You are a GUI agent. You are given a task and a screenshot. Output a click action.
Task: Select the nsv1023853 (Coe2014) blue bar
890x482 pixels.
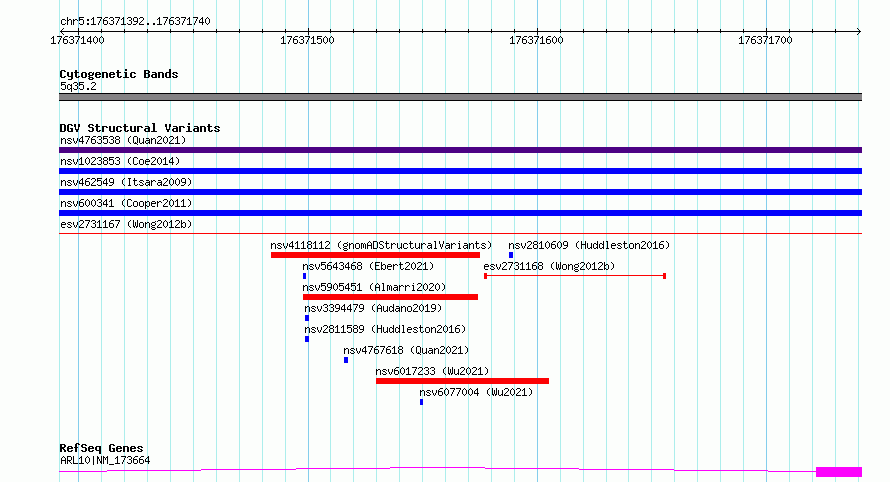[x=460, y=171]
